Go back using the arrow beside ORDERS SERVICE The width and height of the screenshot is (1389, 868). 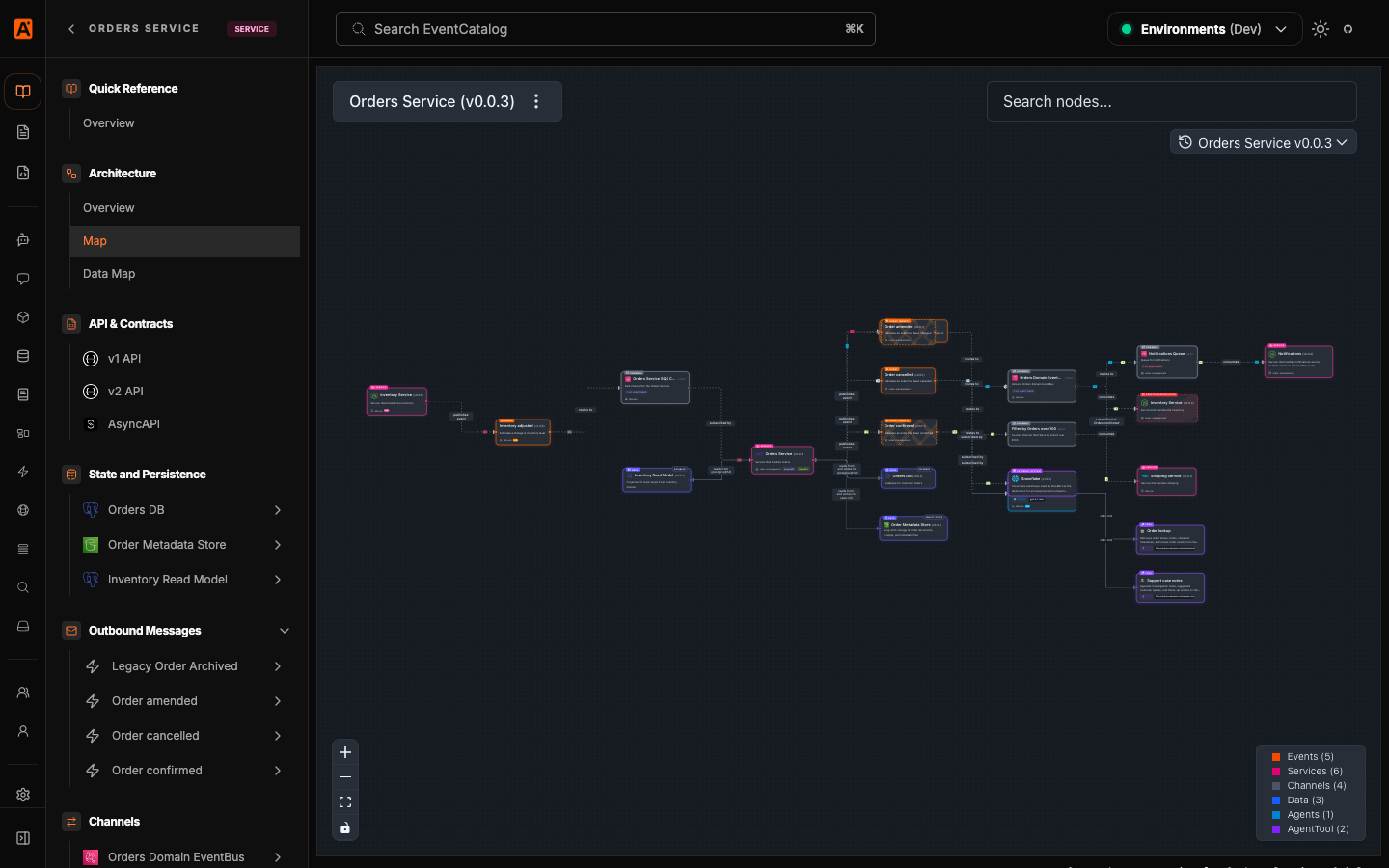coord(71,29)
